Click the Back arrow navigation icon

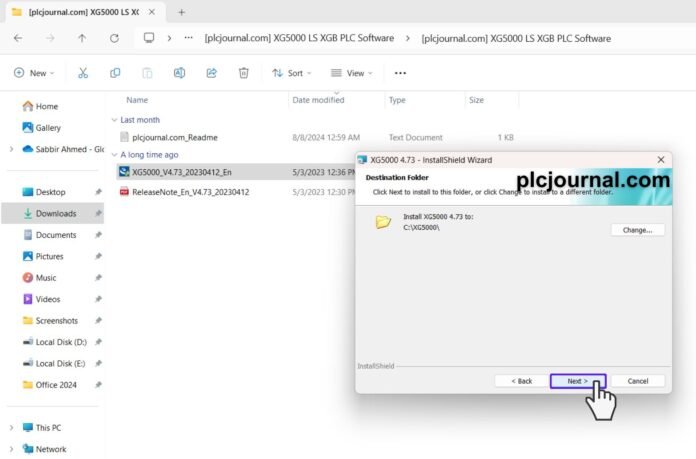[18, 38]
